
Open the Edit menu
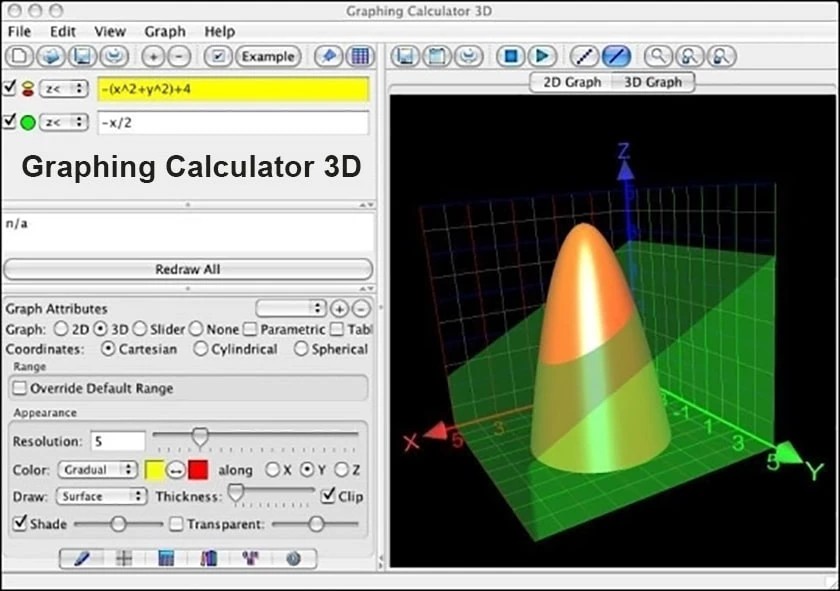63,32
